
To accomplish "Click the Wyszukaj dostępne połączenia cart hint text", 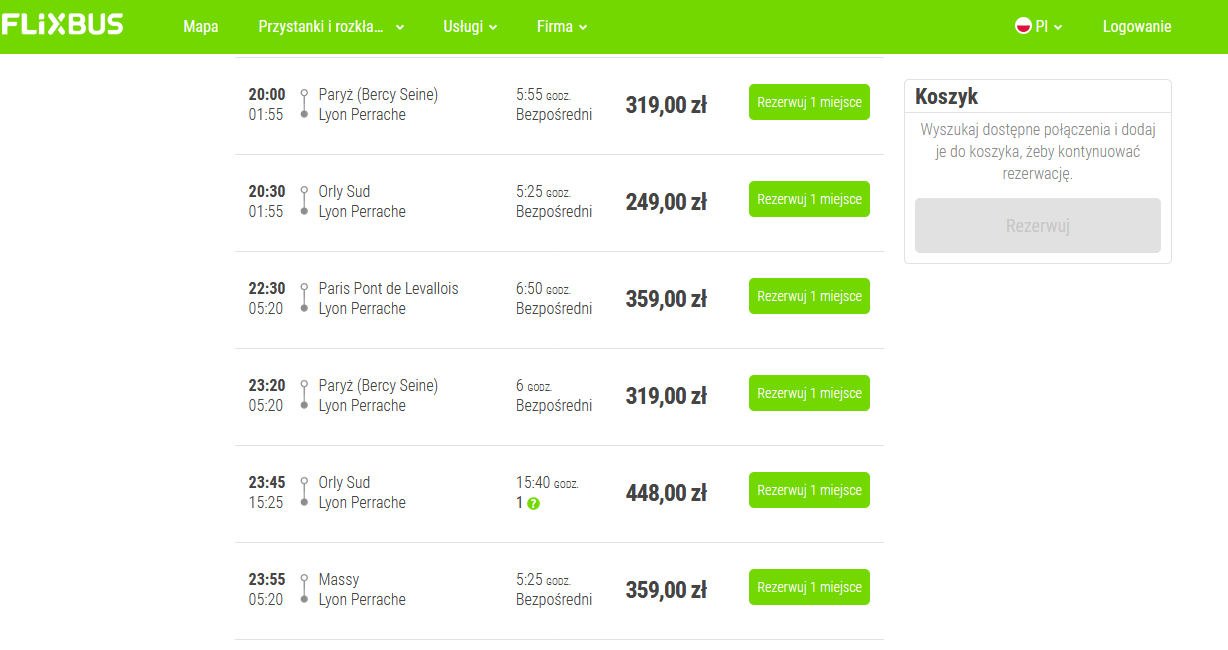I will [1038, 152].
